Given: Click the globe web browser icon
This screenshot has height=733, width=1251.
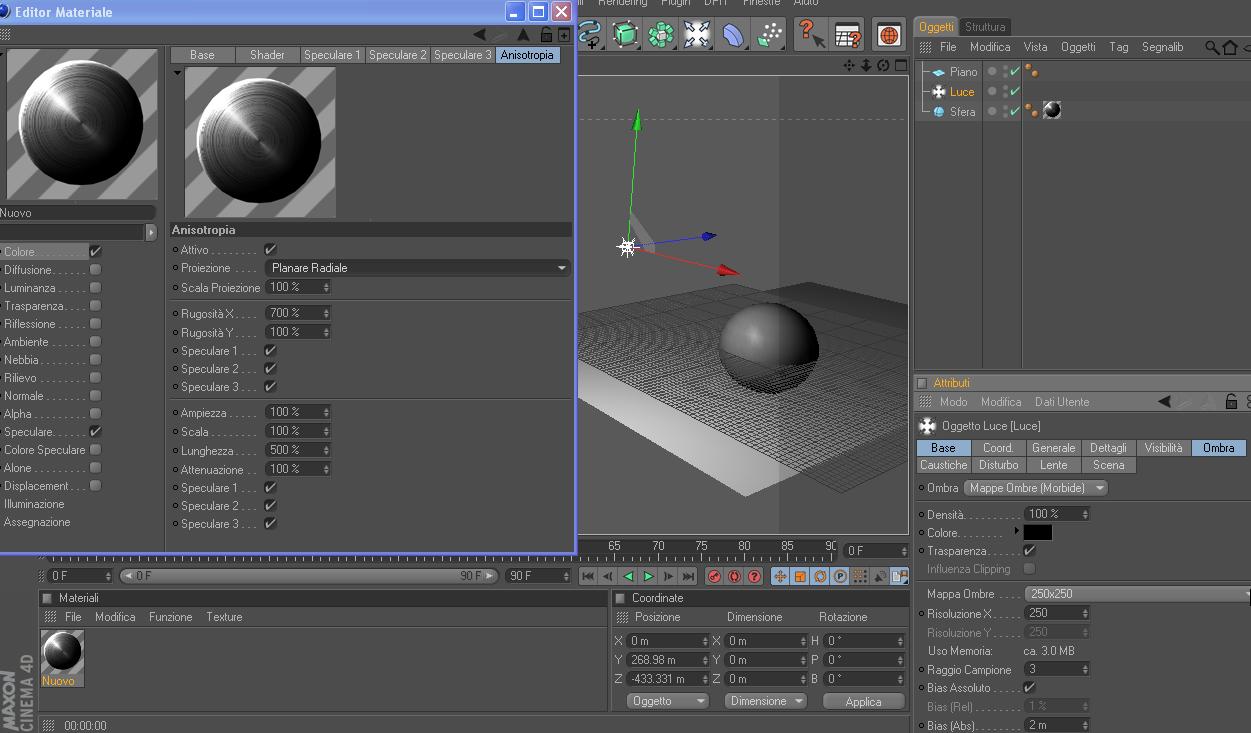Looking at the screenshot, I should pyautogui.click(x=888, y=34).
